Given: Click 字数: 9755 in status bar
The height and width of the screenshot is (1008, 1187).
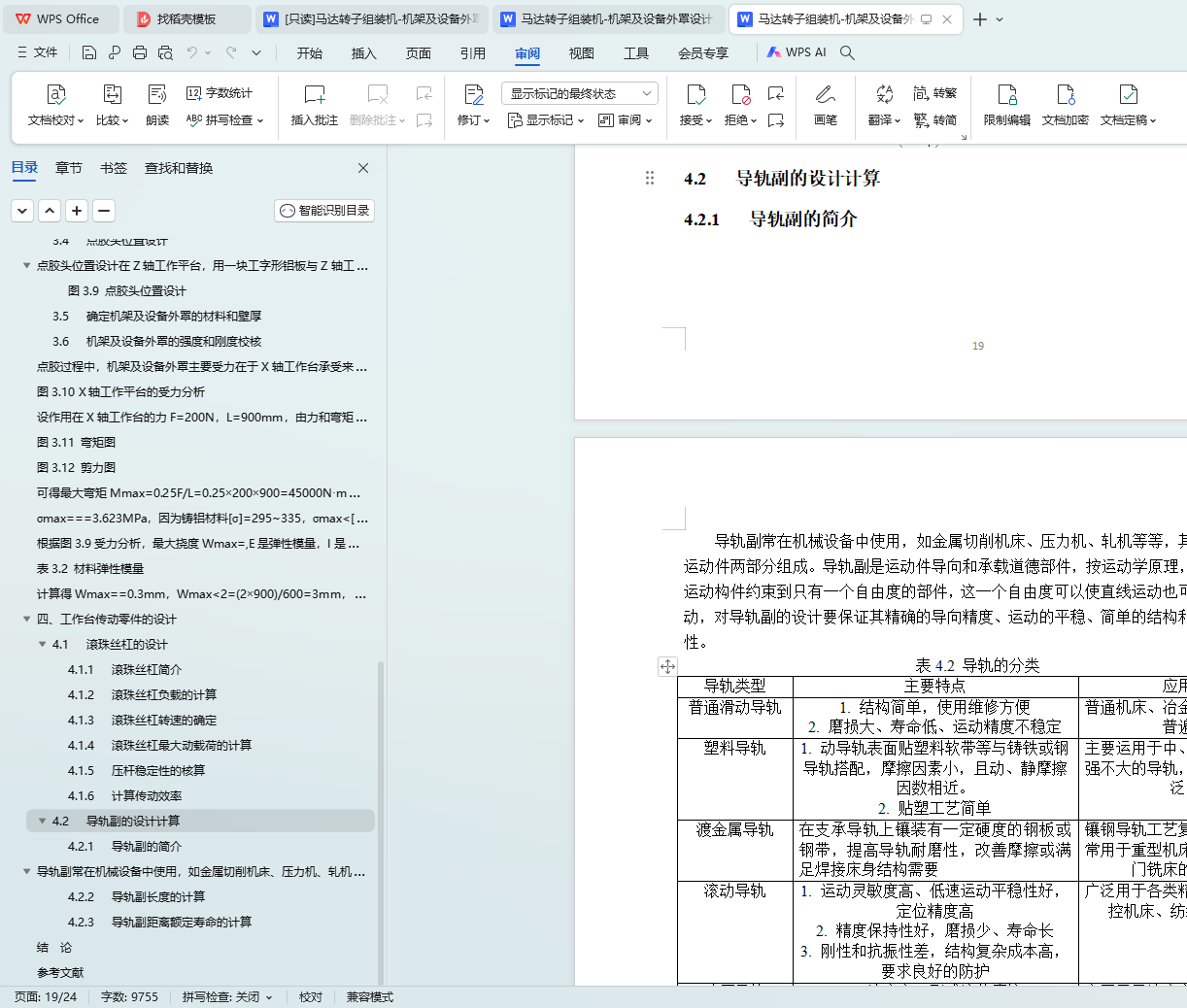Looking at the screenshot, I should tap(129, 997).
